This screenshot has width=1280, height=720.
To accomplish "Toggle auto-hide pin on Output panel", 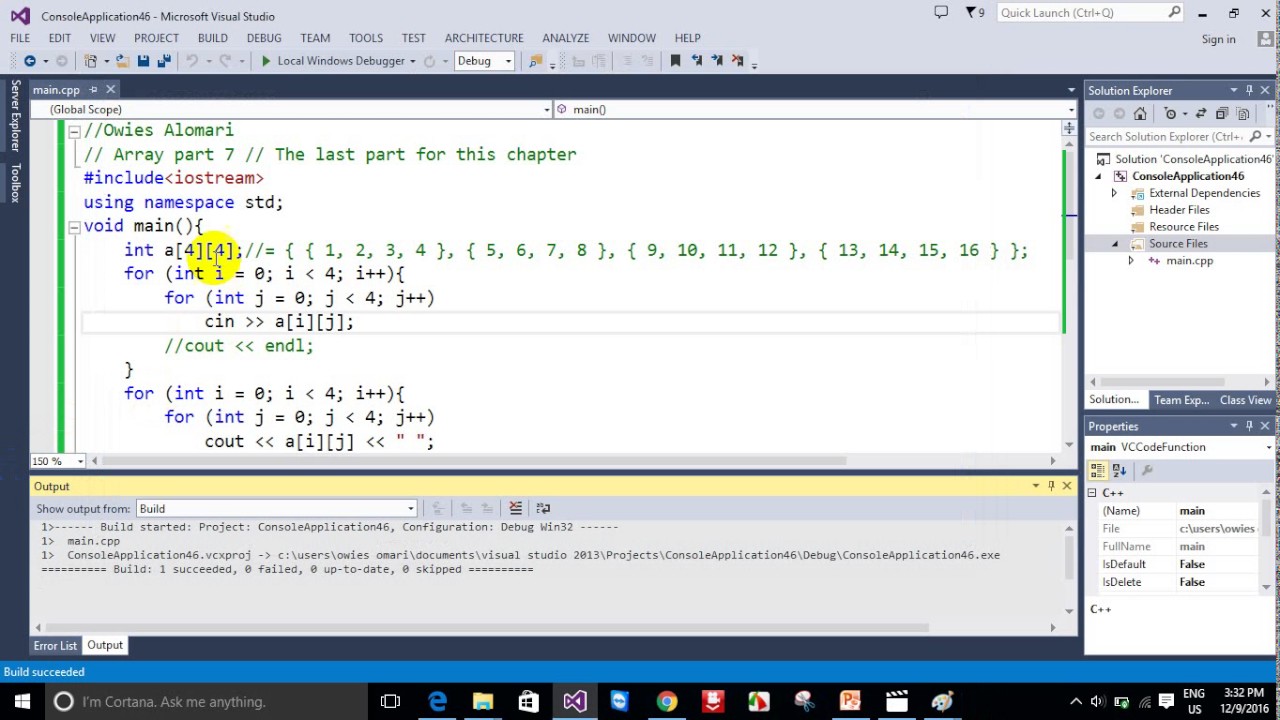I will (1051, 486).
